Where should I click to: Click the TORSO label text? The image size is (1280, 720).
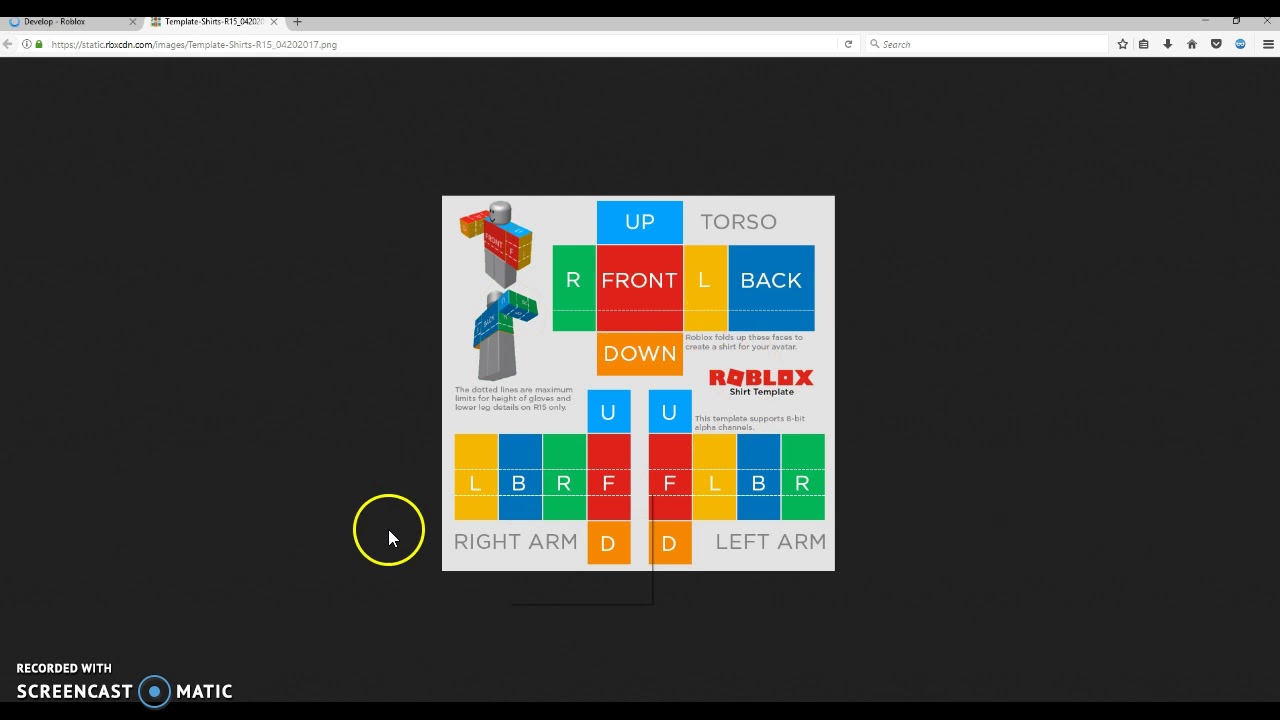coord(738,222)
